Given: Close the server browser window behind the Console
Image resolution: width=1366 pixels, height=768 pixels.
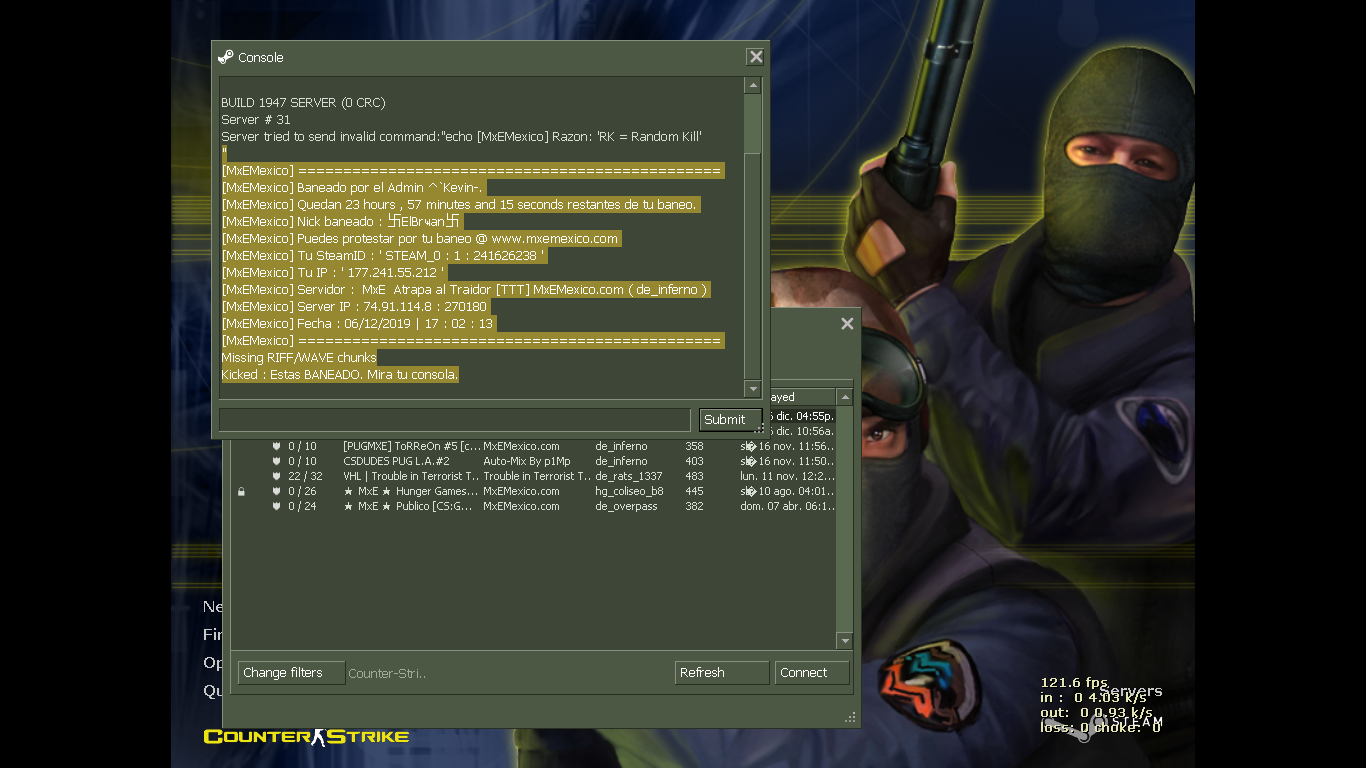Looking at the screenshot, I should [847, 323].
